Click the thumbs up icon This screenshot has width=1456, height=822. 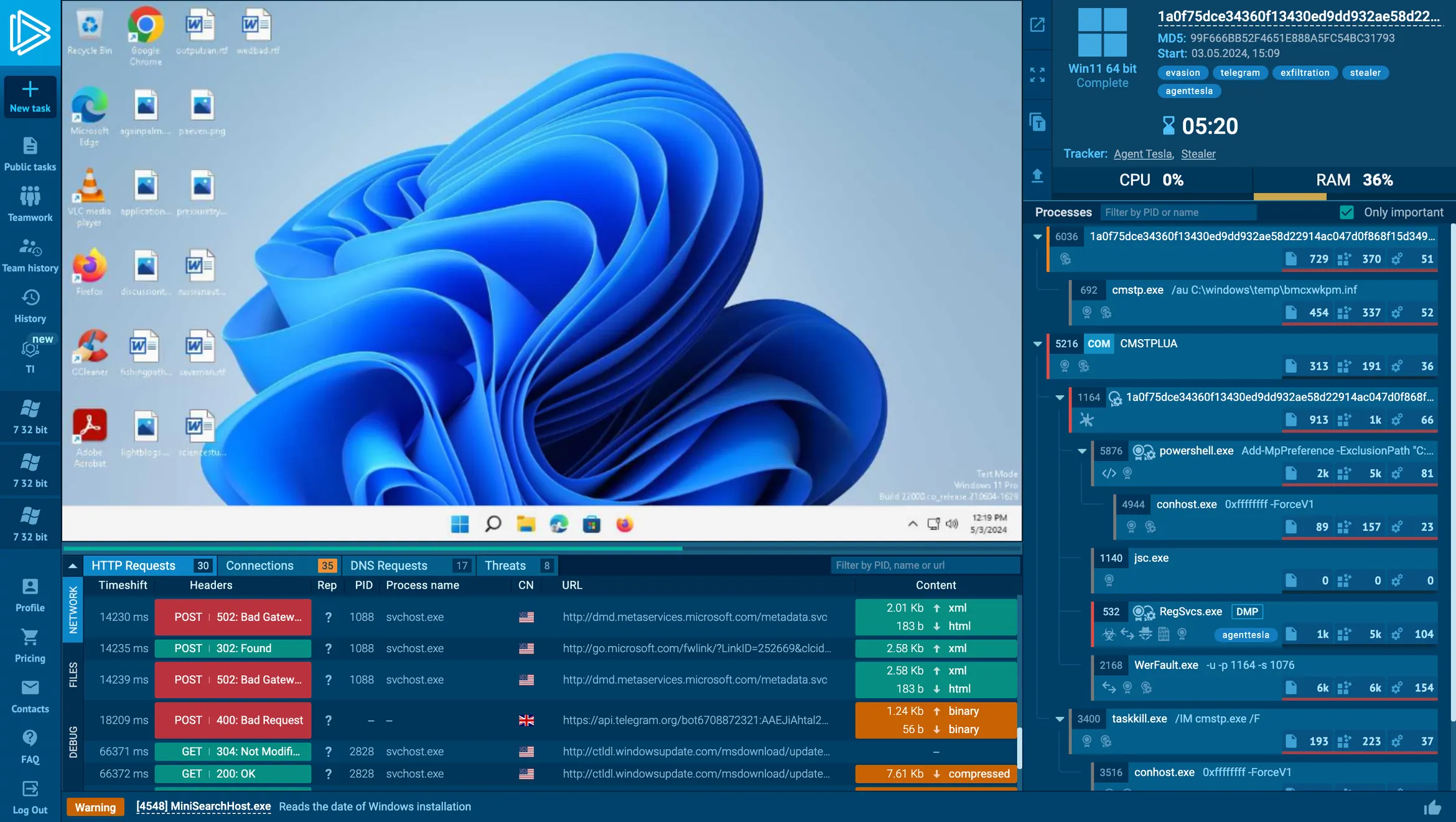tap(1432, 807)
